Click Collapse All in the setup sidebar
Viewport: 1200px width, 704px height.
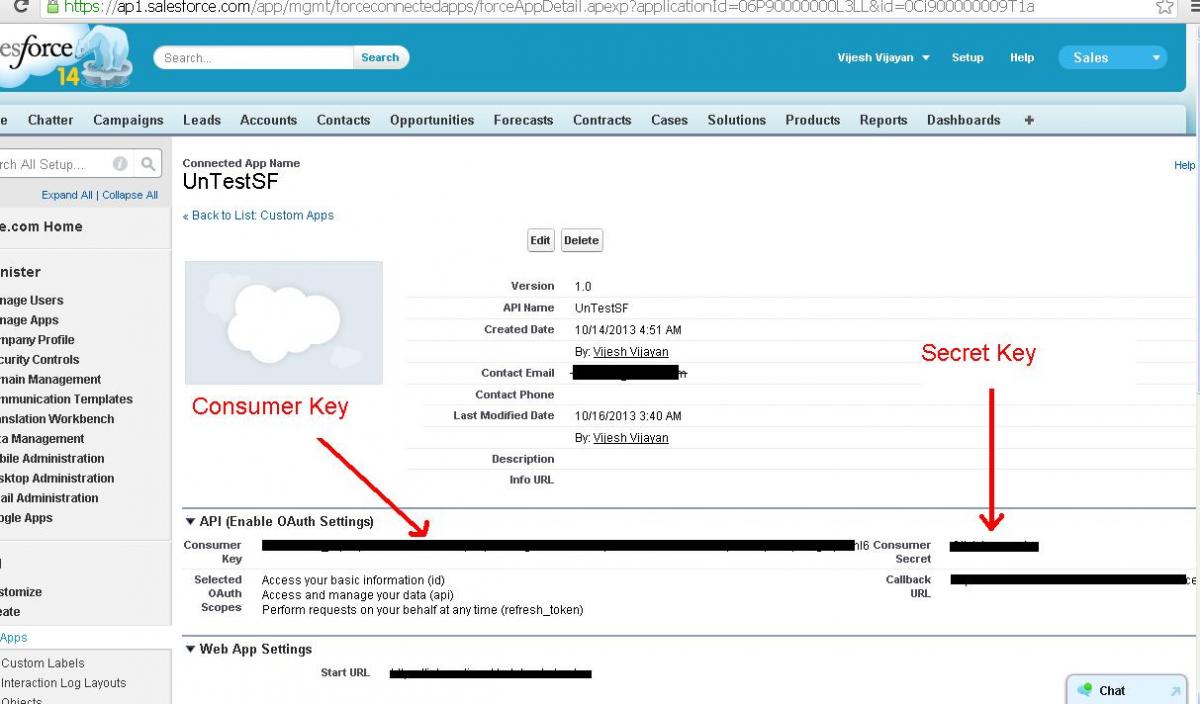coord(130,195)
